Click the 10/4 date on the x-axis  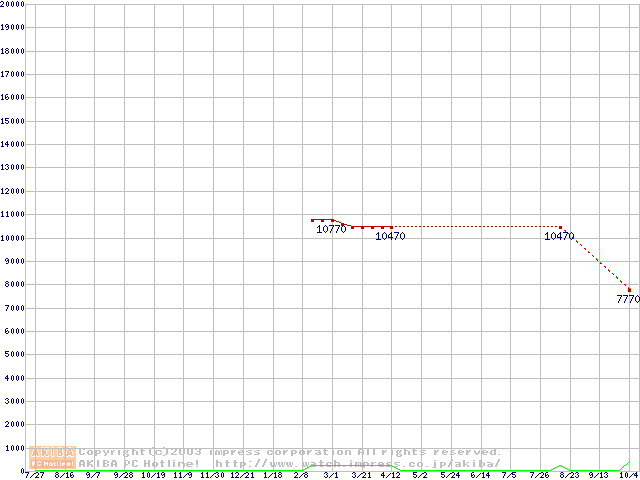click(629, 475)
